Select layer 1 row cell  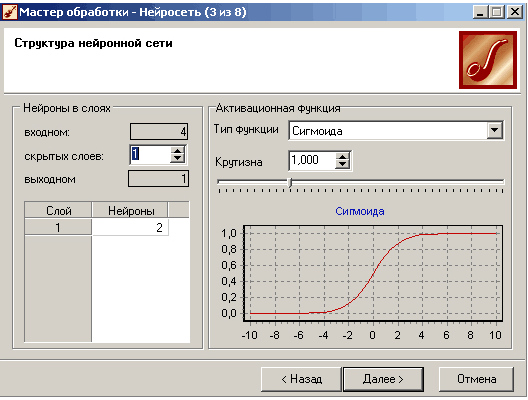coord(58,227)
